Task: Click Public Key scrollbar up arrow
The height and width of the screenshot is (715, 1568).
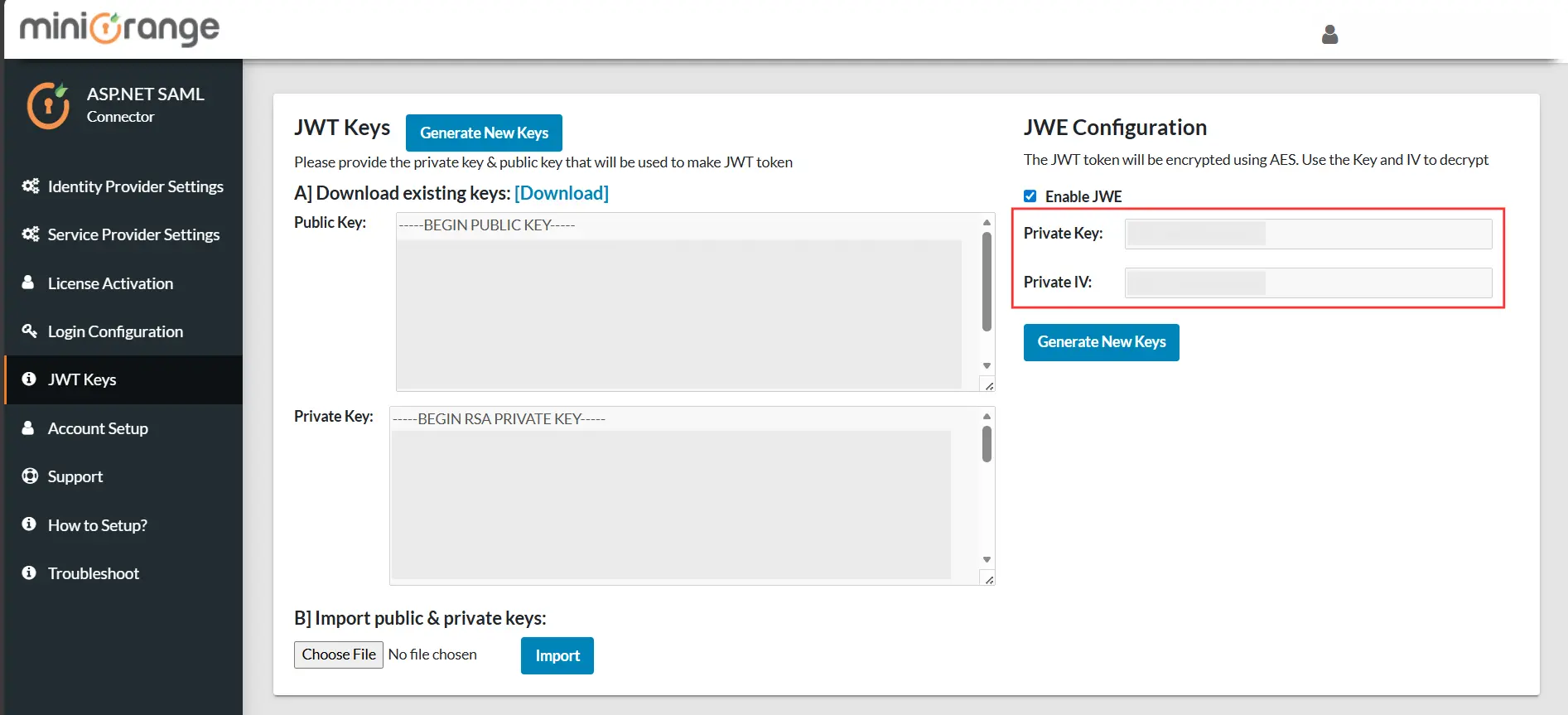Action: coord(987,222)
